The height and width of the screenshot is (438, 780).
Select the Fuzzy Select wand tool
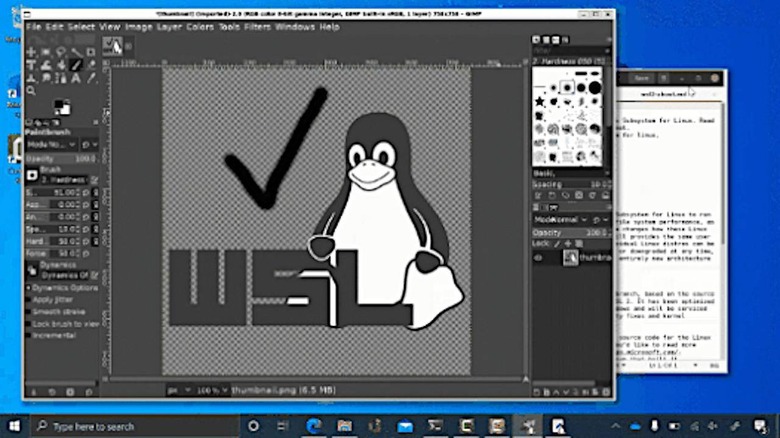[x=76, y=52]
